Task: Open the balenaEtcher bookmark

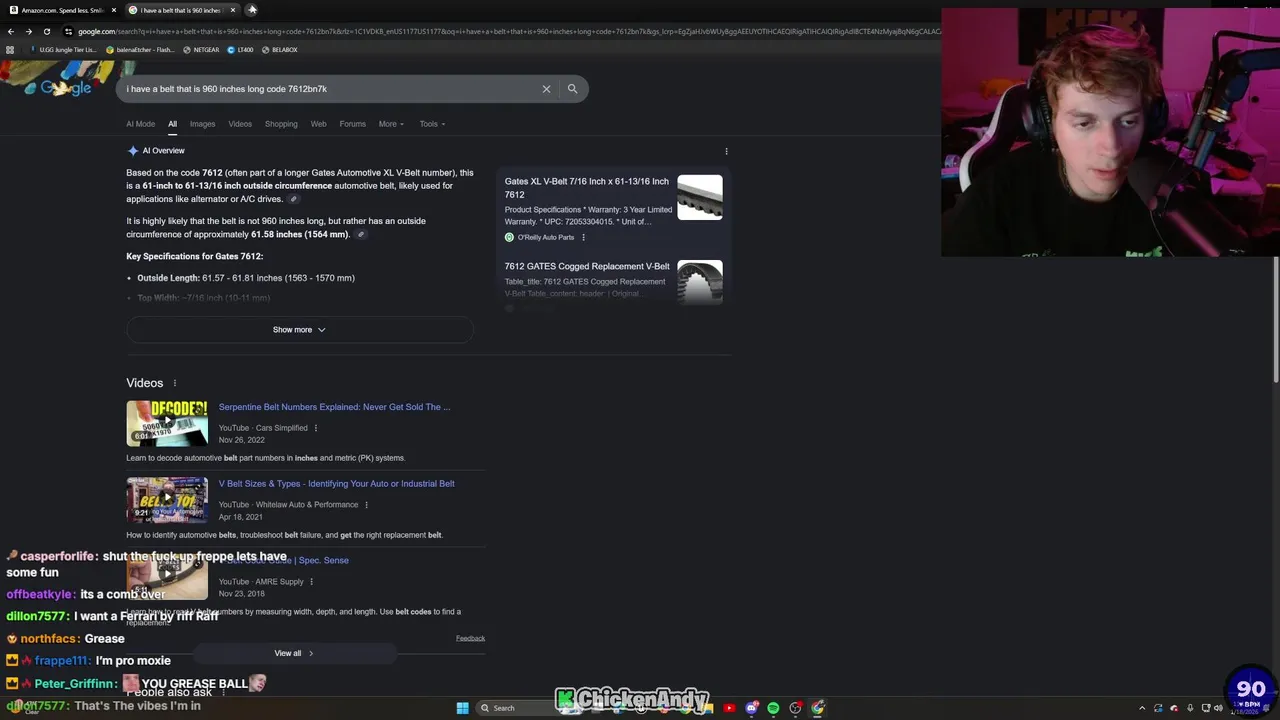Action: pyautogui.click(x=139, y=49)
